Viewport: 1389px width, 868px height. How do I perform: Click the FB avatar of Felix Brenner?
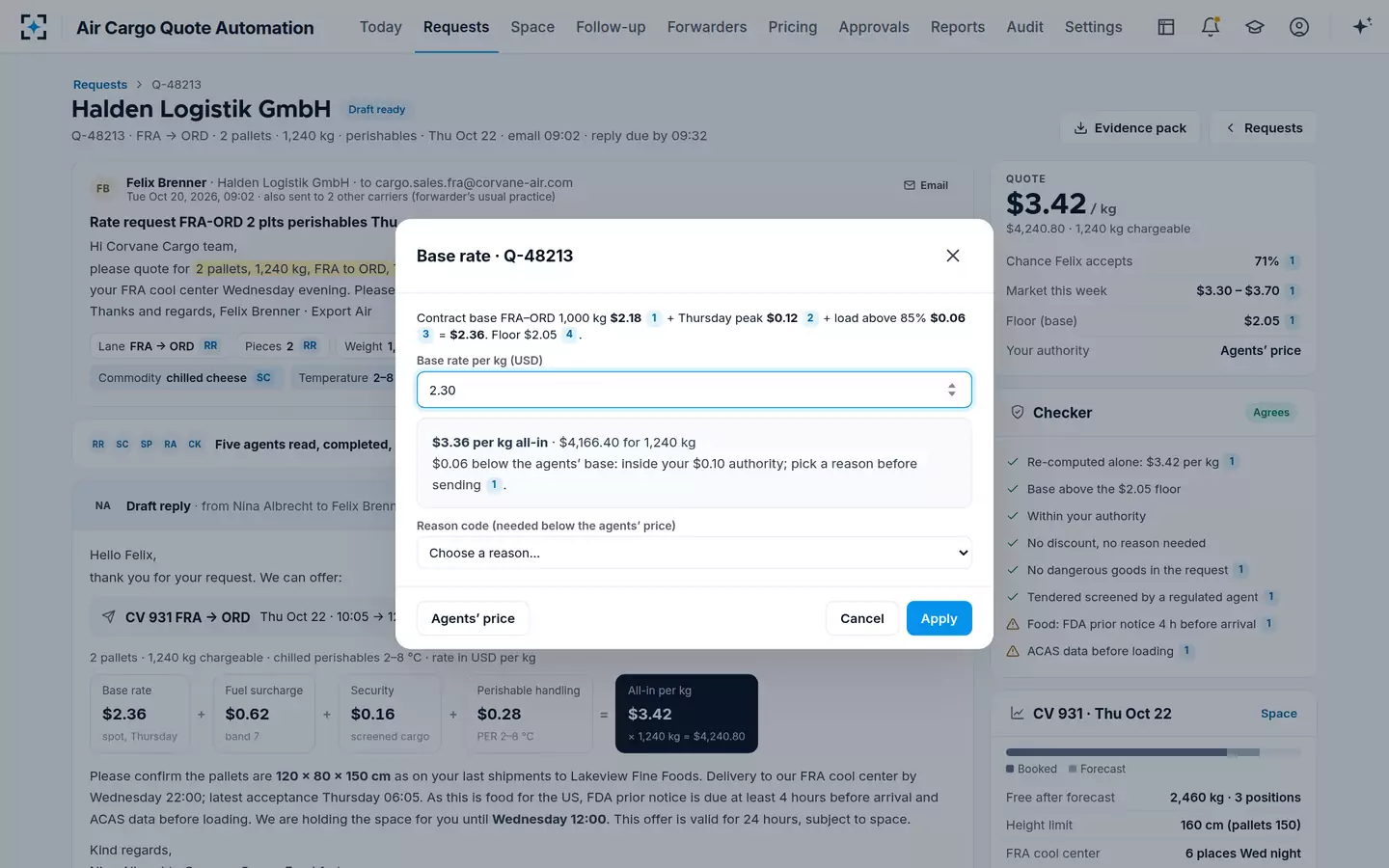pos(103,189)
